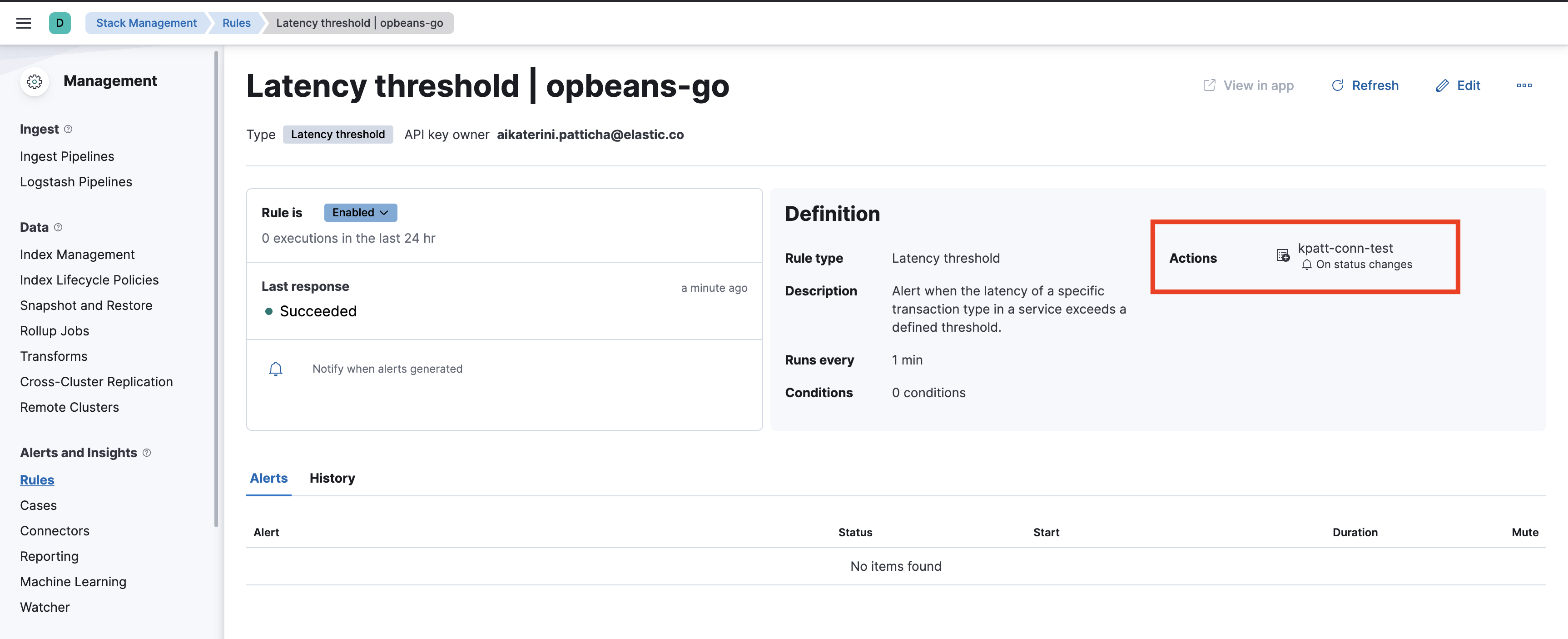This screenshot has height=639, width=1568.
Task: Click the Start column header
Action: (1047, 532)
